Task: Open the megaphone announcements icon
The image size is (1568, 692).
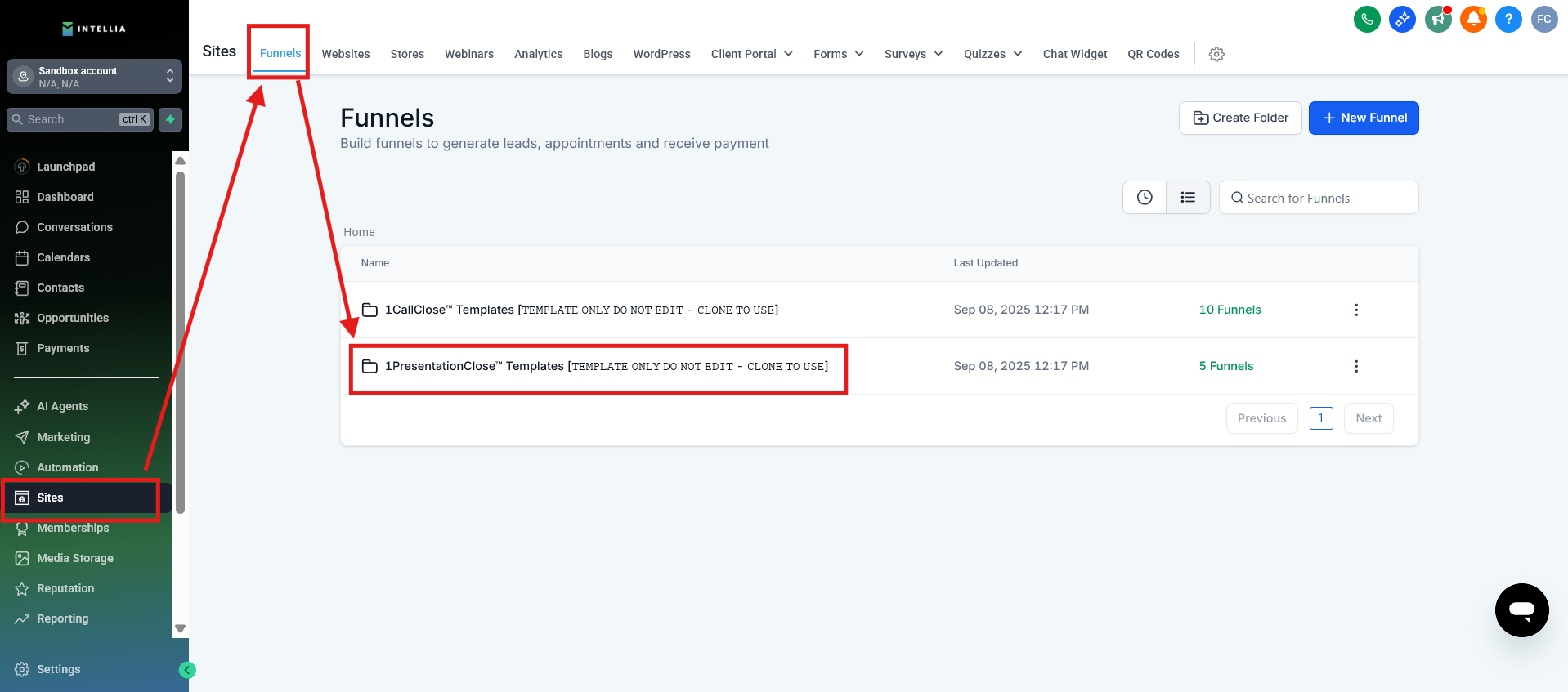Action: (1437, 19)
